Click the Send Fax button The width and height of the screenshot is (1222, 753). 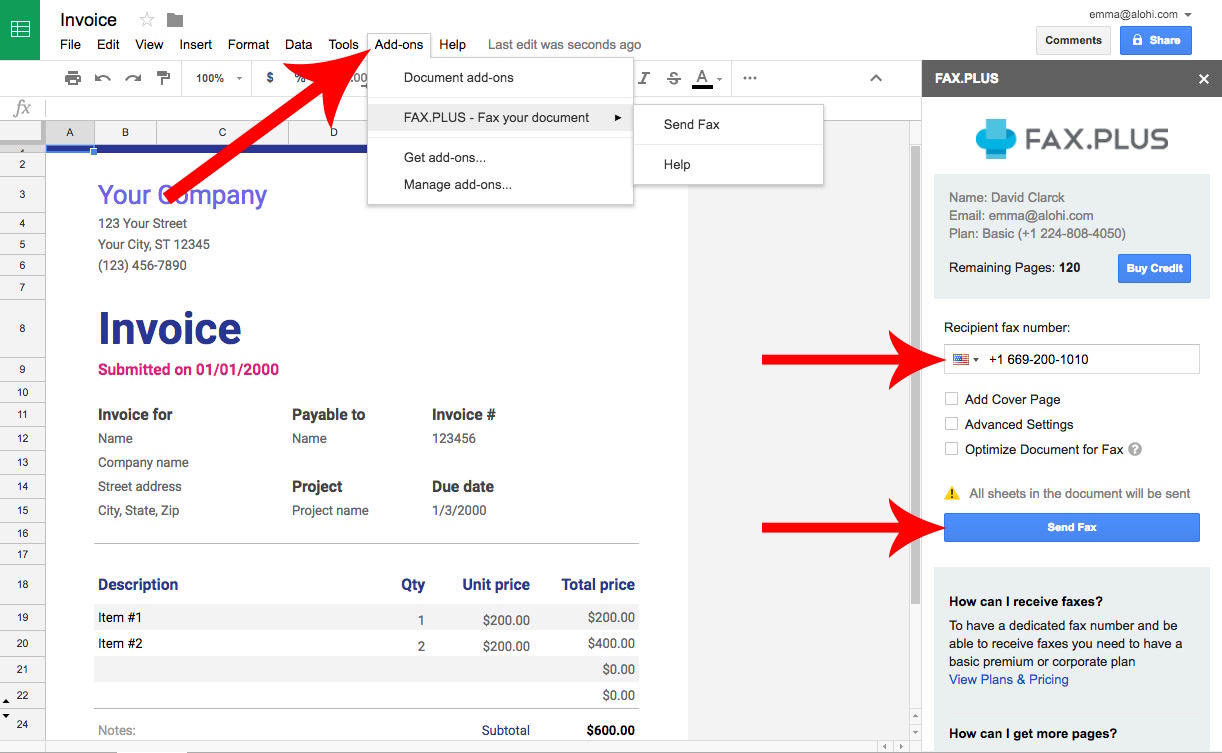pos(1071,527)
